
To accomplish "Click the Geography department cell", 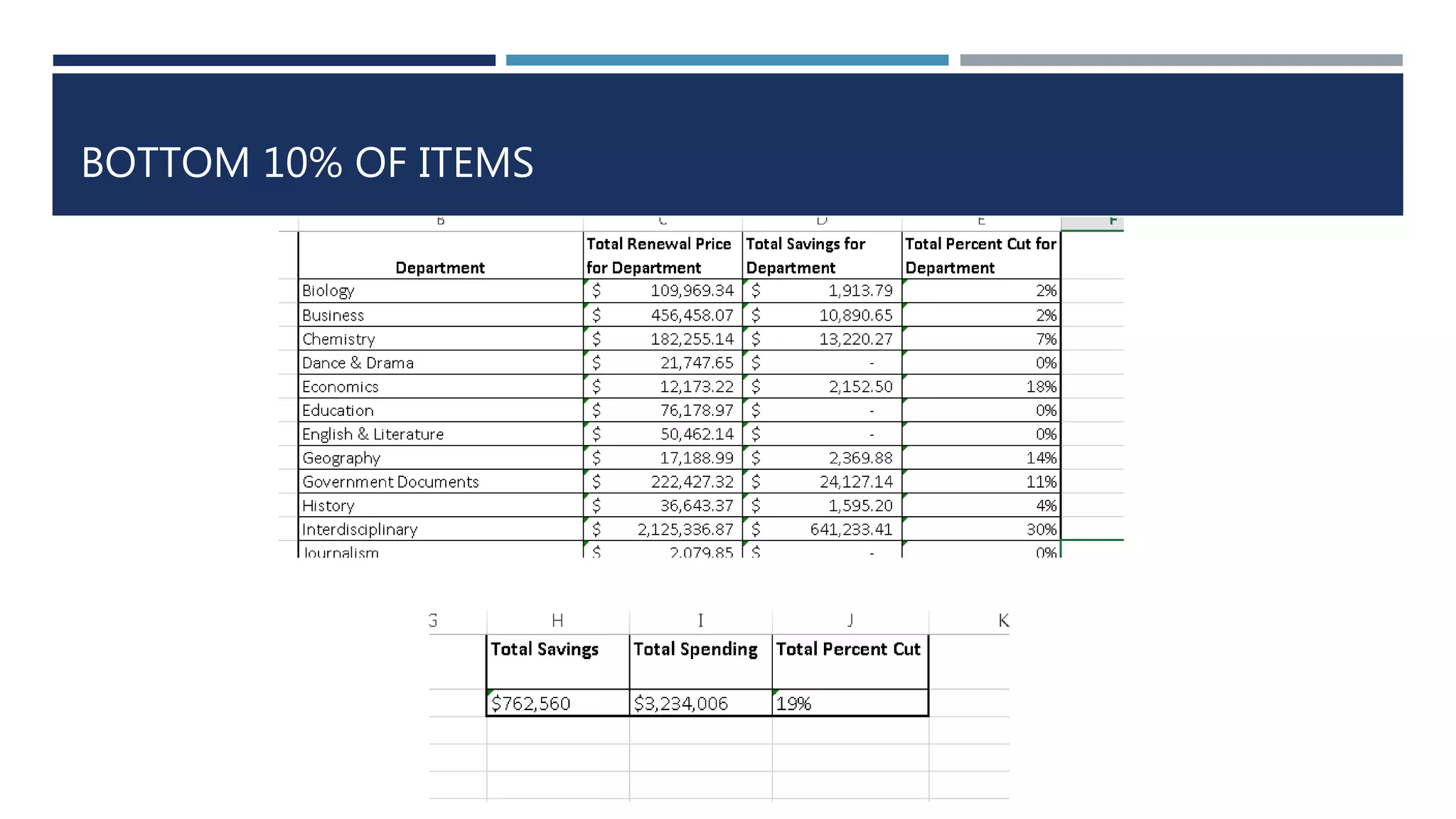I will [x=440, y=458].
